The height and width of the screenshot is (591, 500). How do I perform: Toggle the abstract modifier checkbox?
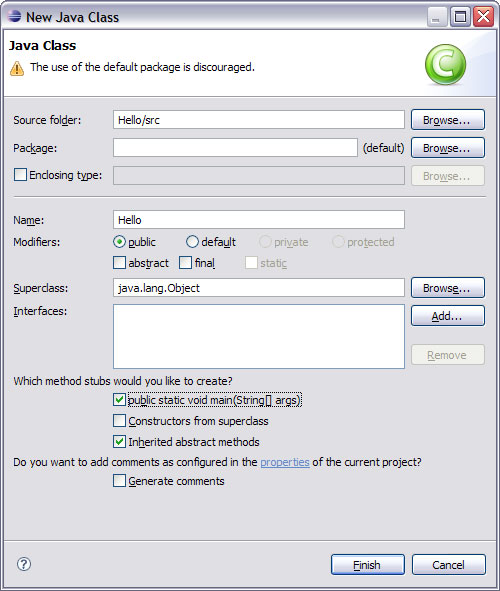click(x=119, y=263)
